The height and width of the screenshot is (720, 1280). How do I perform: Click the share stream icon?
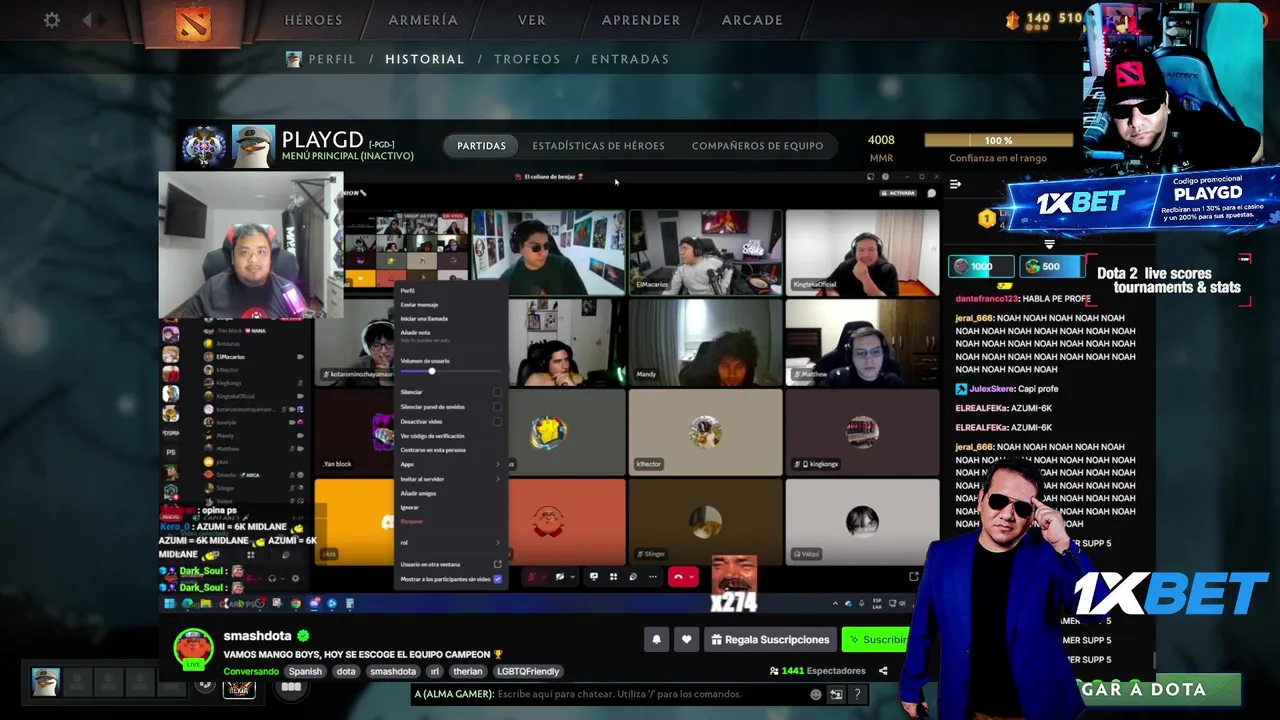pyautogui.click(x=883, y=671)
